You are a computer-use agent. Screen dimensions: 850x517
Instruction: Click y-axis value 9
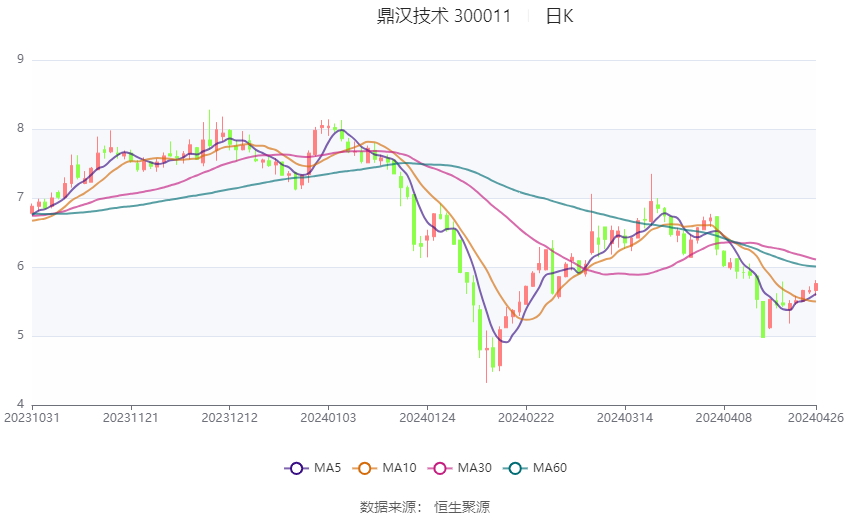click(x=21, y=59)
